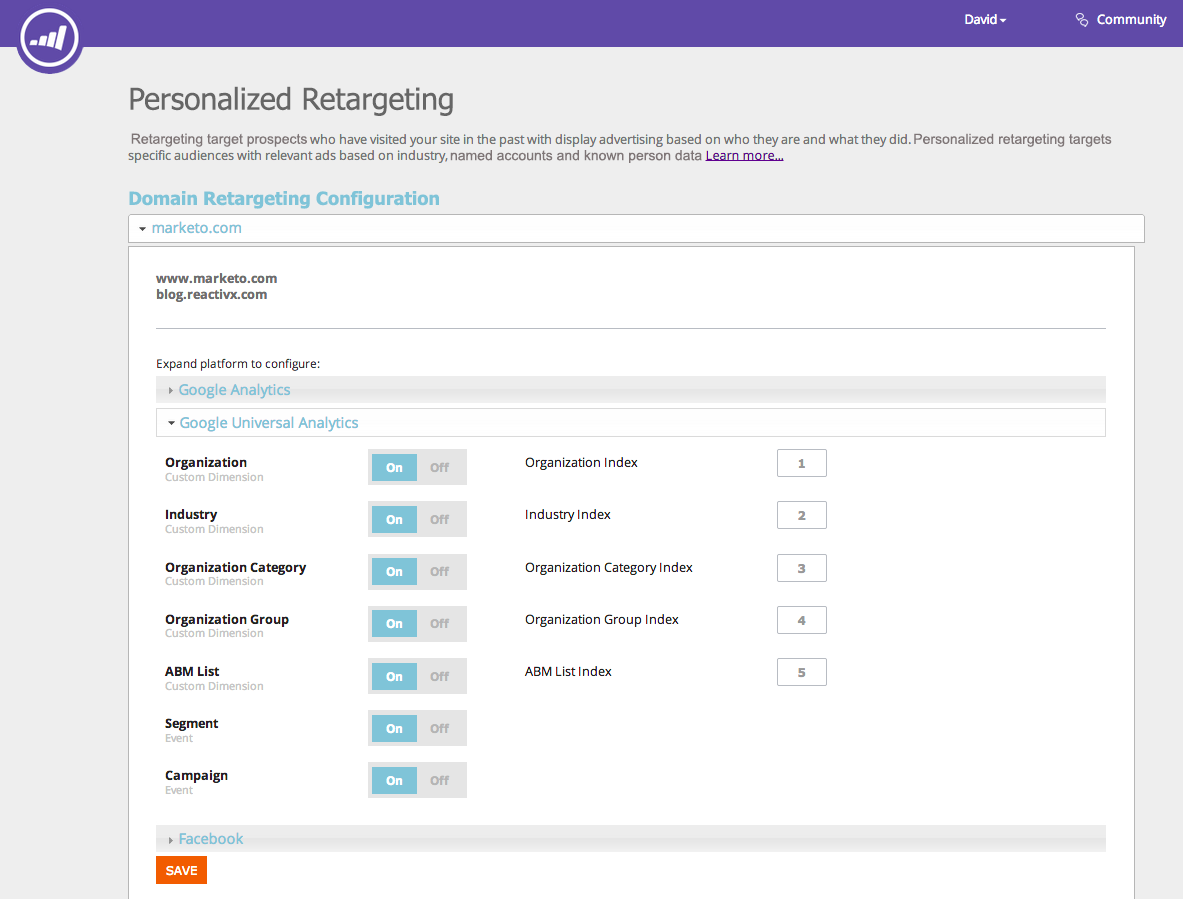1183x899 pixels.
Task: Turn off the Segment event toggle
Action: click(x=440, y=729)
